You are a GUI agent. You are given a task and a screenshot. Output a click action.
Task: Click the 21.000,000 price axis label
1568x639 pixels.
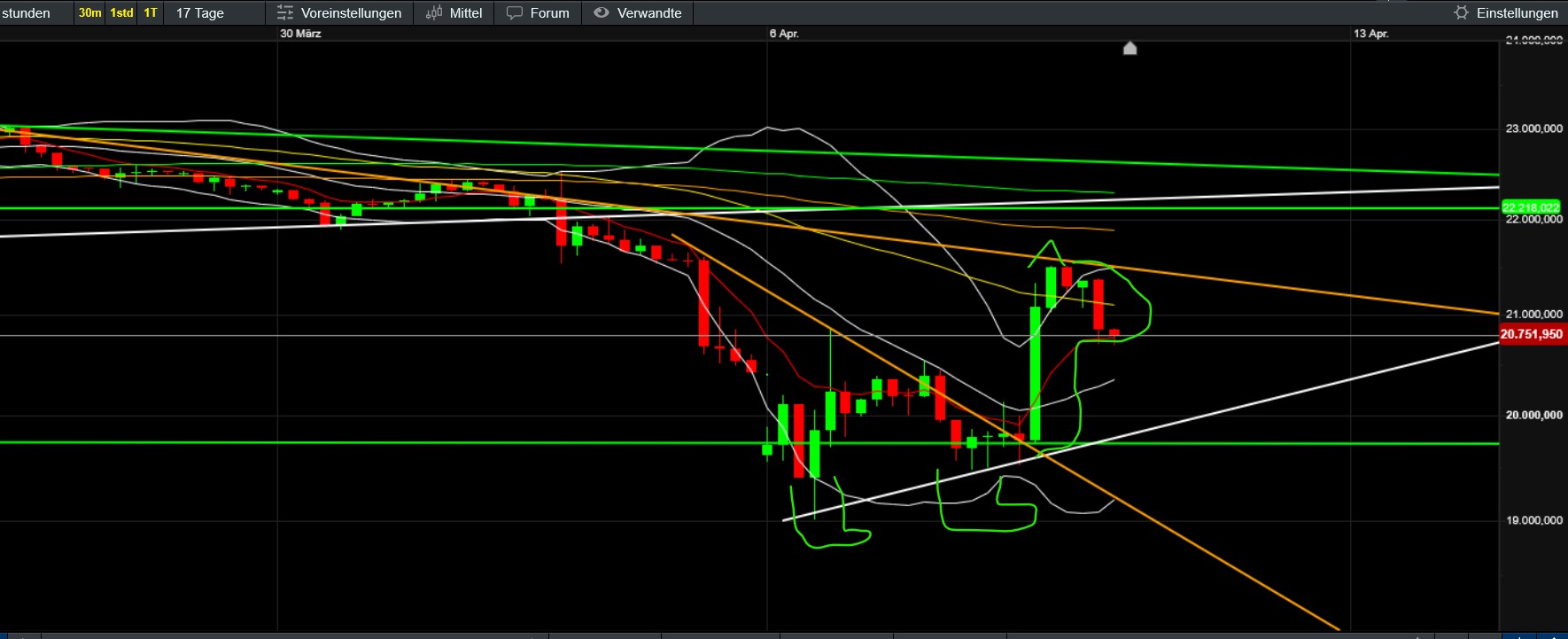(x=1534, y=314)
